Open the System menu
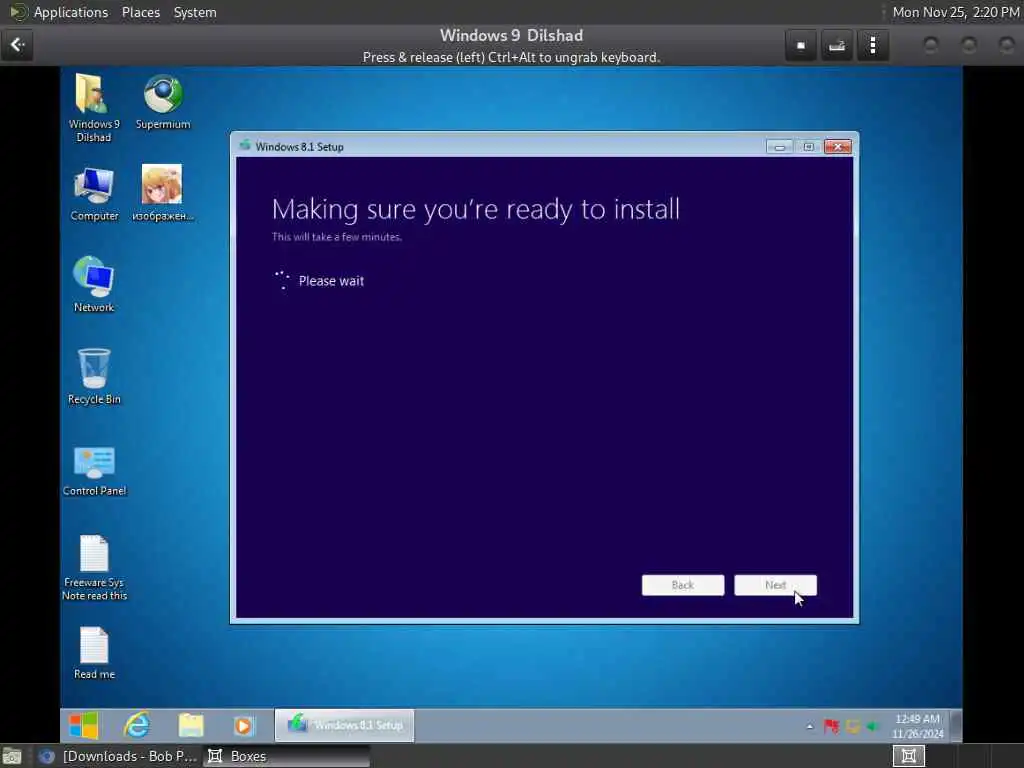 (195, 12)
